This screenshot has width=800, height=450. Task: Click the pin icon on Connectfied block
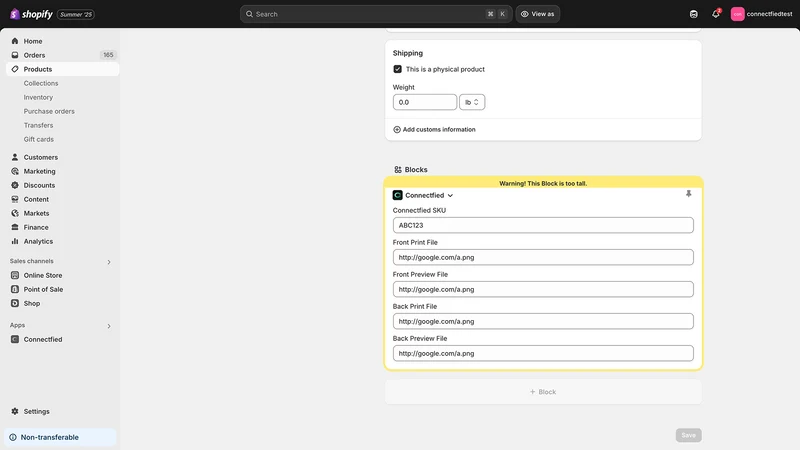(688, 194)
